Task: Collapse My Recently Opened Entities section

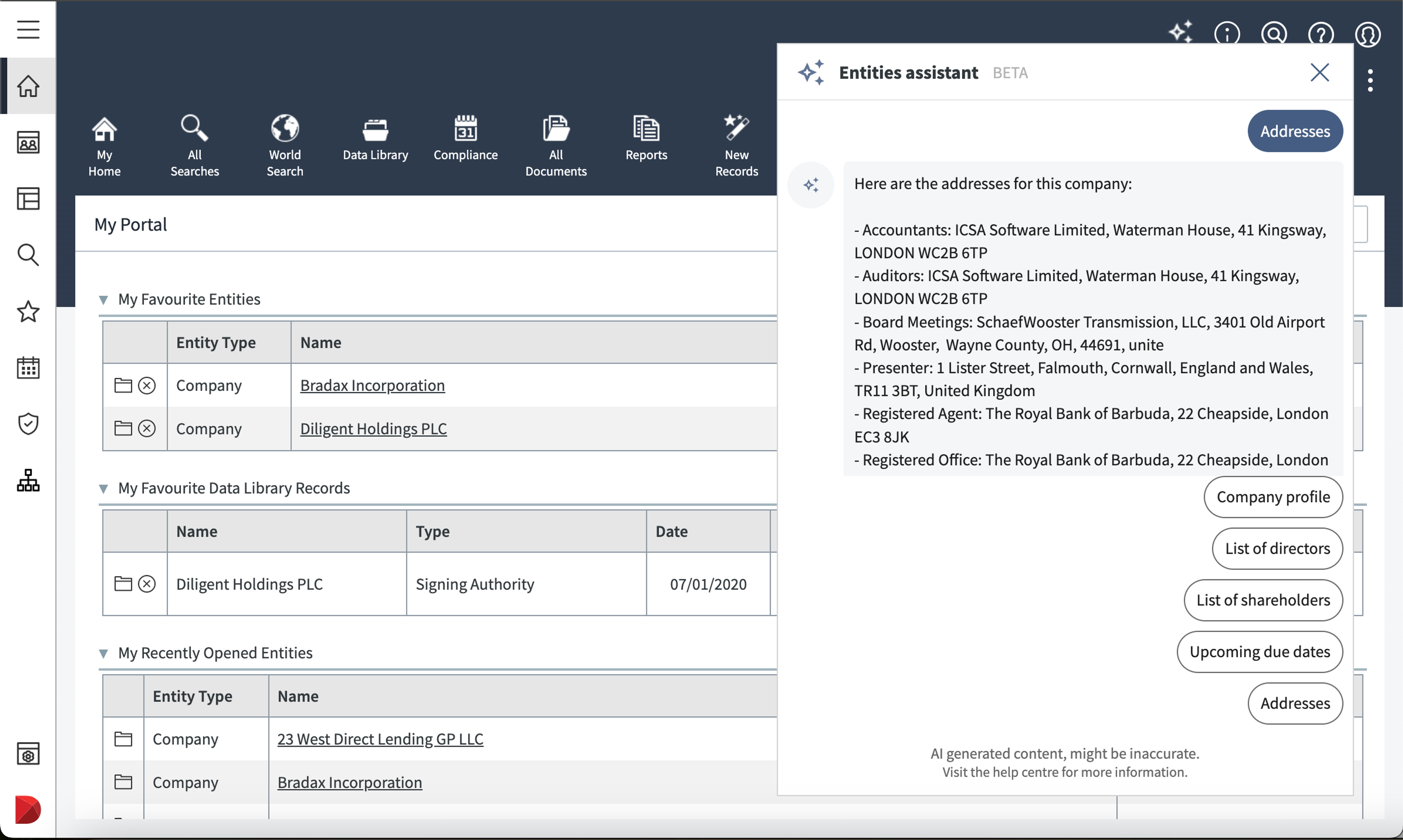Action: (103, 653)
